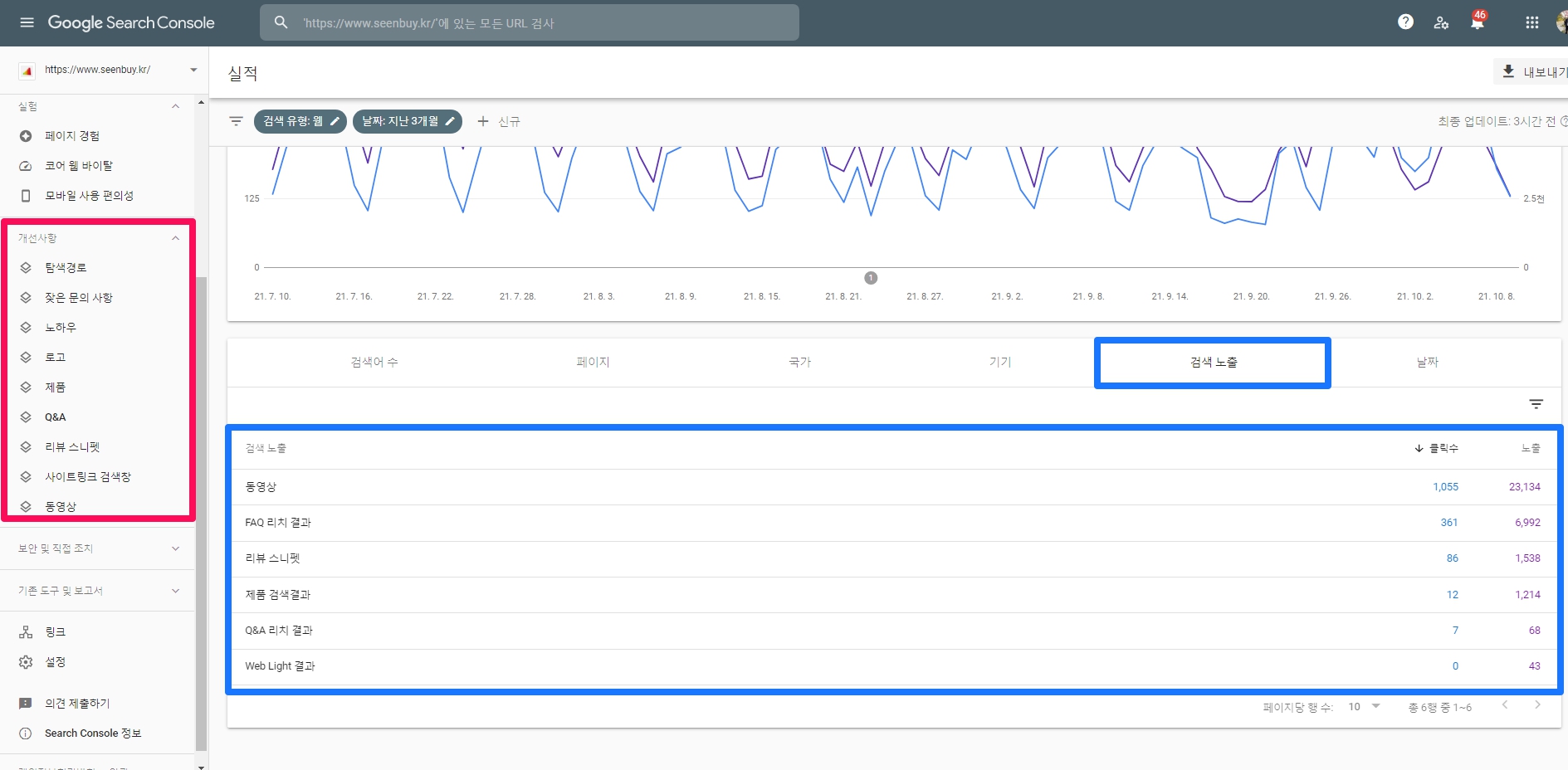Image resolution: width=1568 pixels, height=770 pixels.
Task: Add new filter with 신규 button
Action: (x=499, y=121)
